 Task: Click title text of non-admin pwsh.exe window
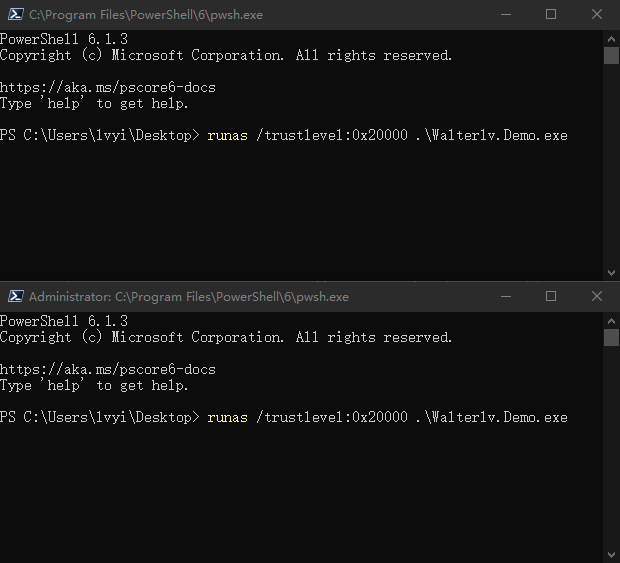click(146, 15)
